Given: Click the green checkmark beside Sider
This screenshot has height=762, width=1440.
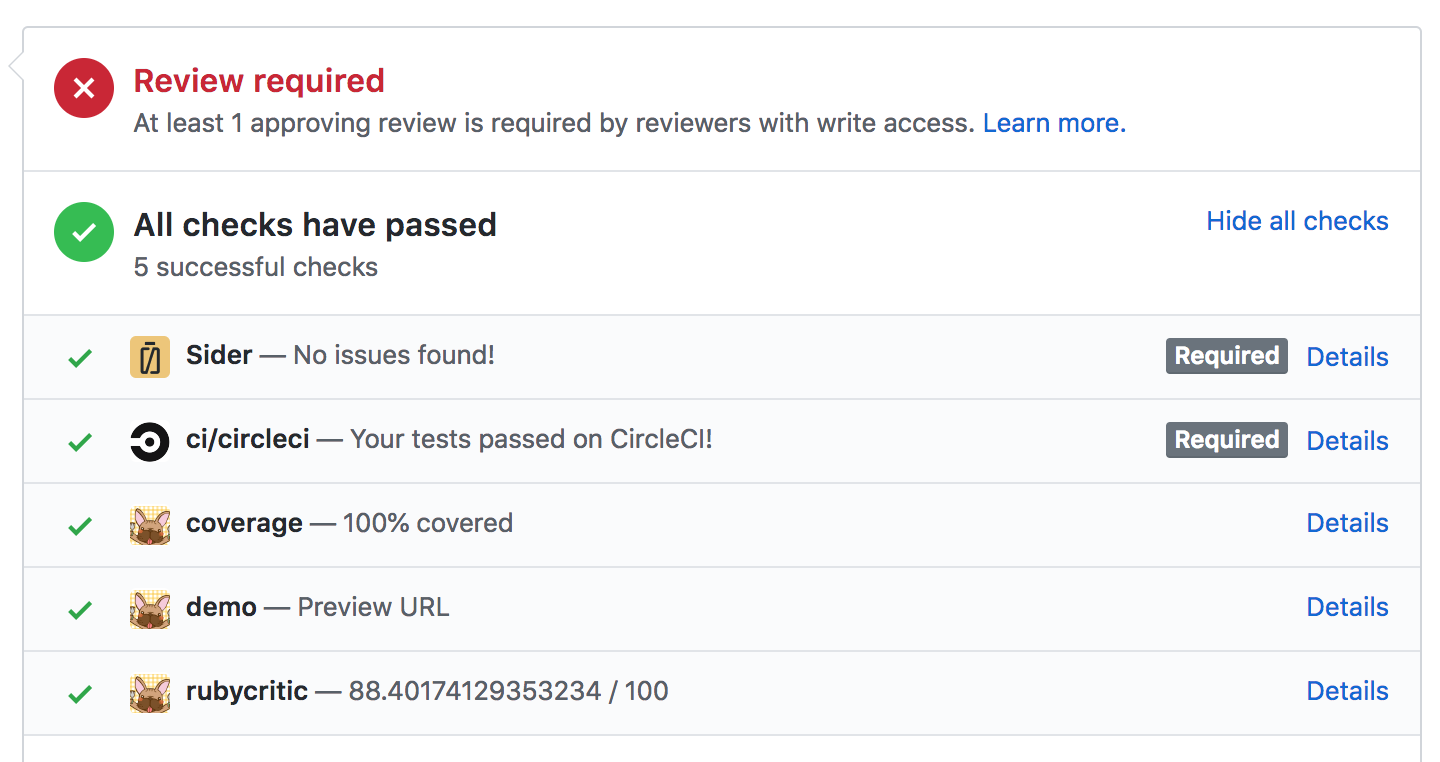Looking at the screenshot, I should pos(80,358).
